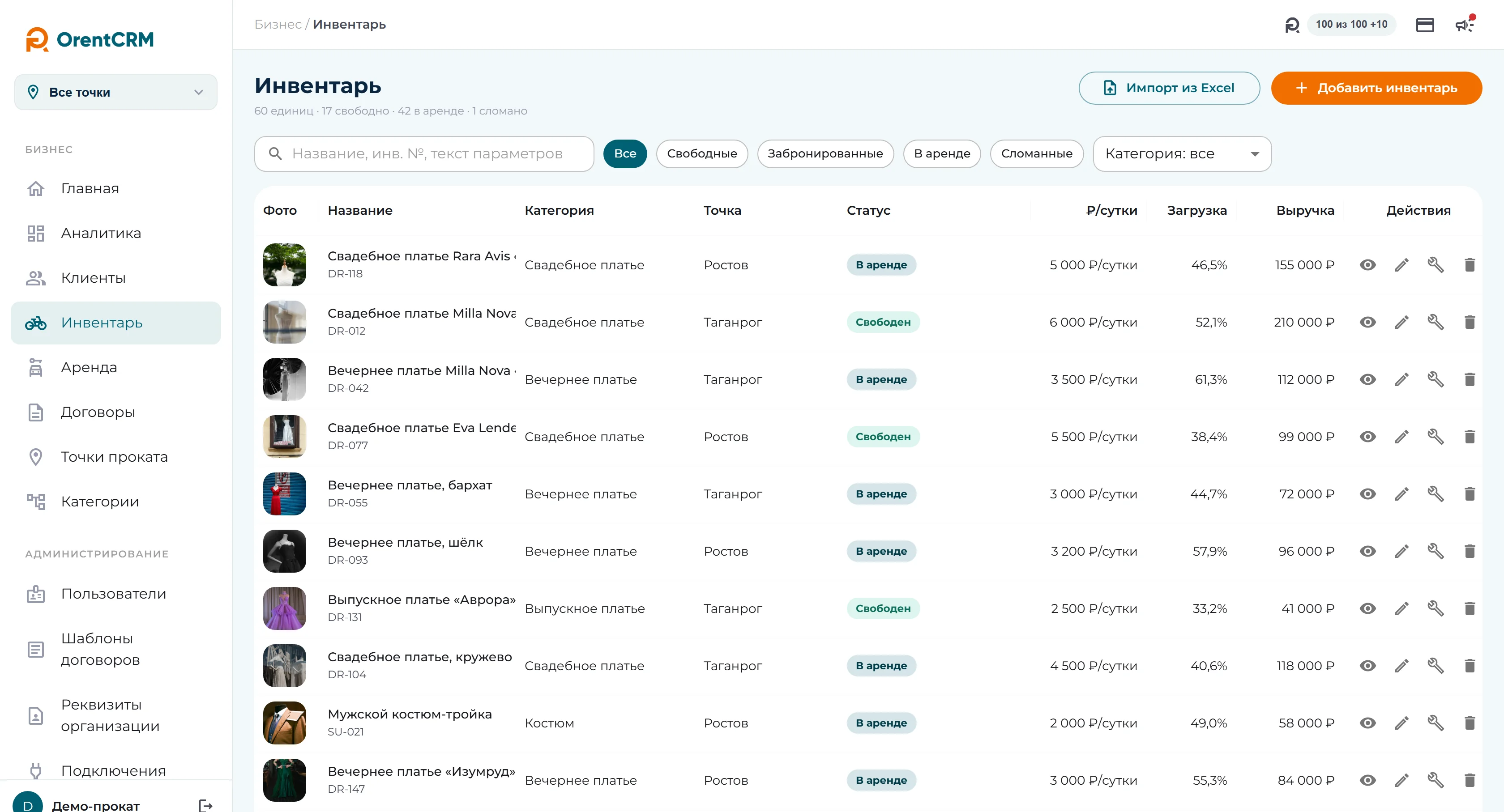
Task: Click the pencil edit icon for DR-118 row
Action: (1401, 265)
